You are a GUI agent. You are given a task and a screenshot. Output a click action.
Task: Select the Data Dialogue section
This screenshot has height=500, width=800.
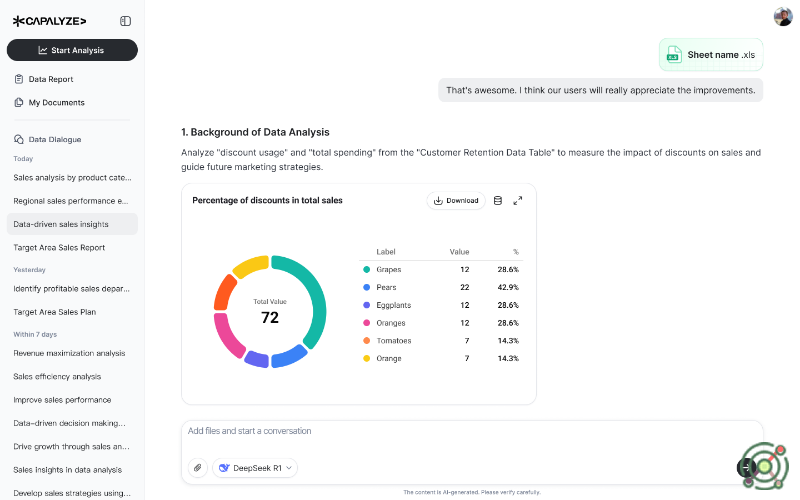55,139
